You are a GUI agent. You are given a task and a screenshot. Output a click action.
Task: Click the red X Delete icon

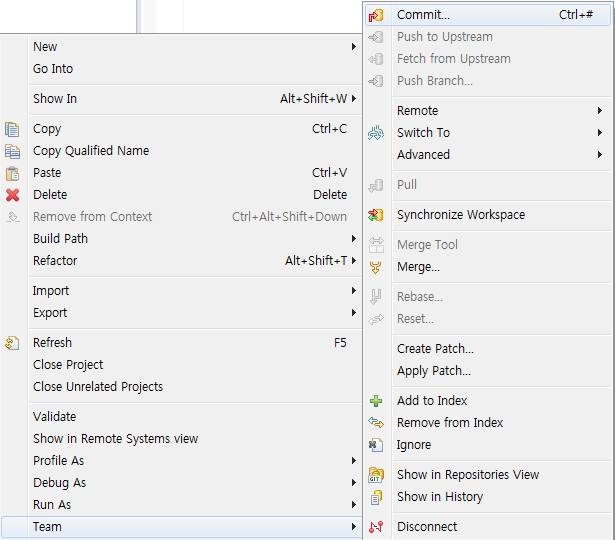coord(13,195)
